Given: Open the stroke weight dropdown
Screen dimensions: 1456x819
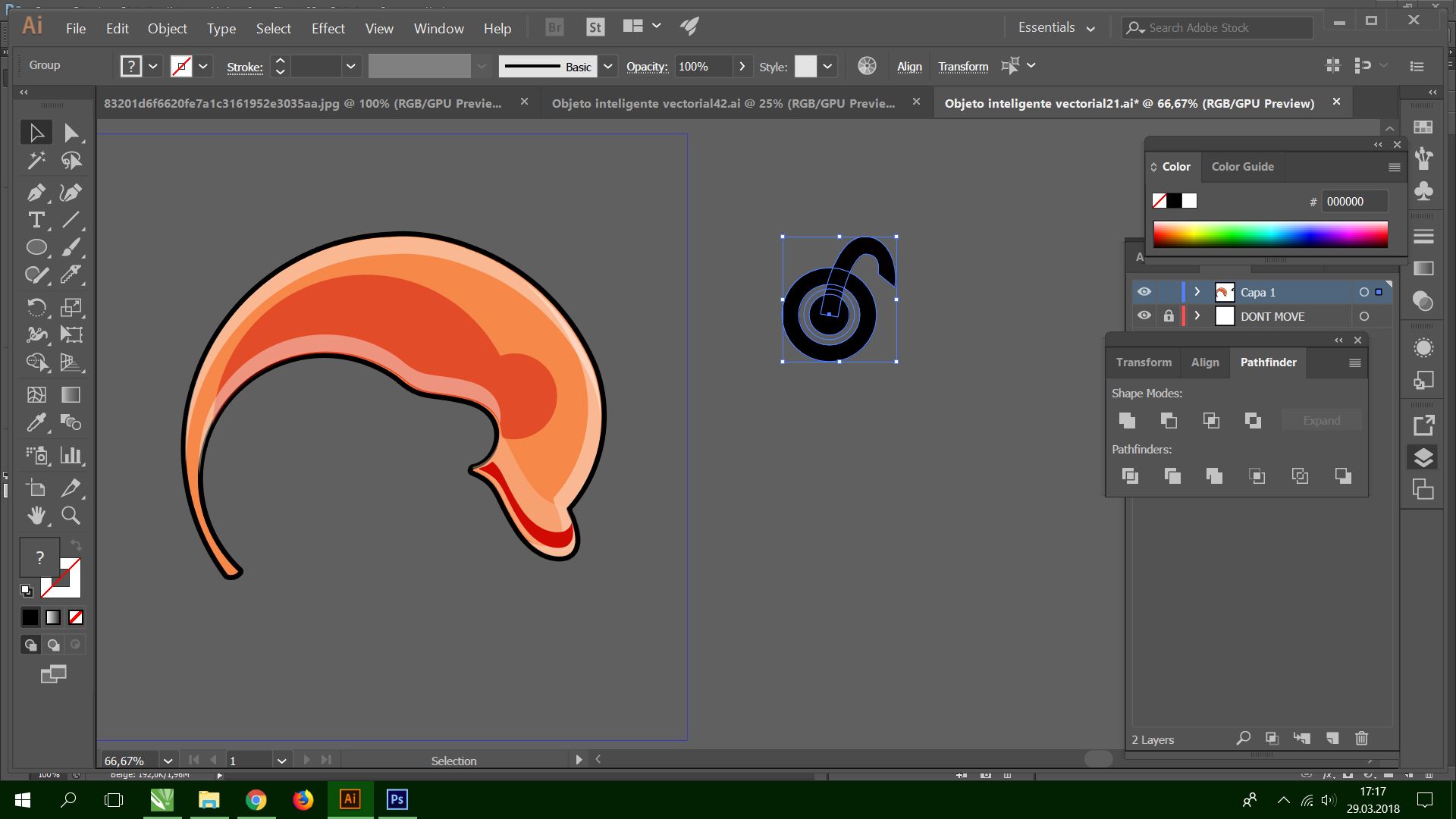Looking at the screenshot, I should click(350, 66).
